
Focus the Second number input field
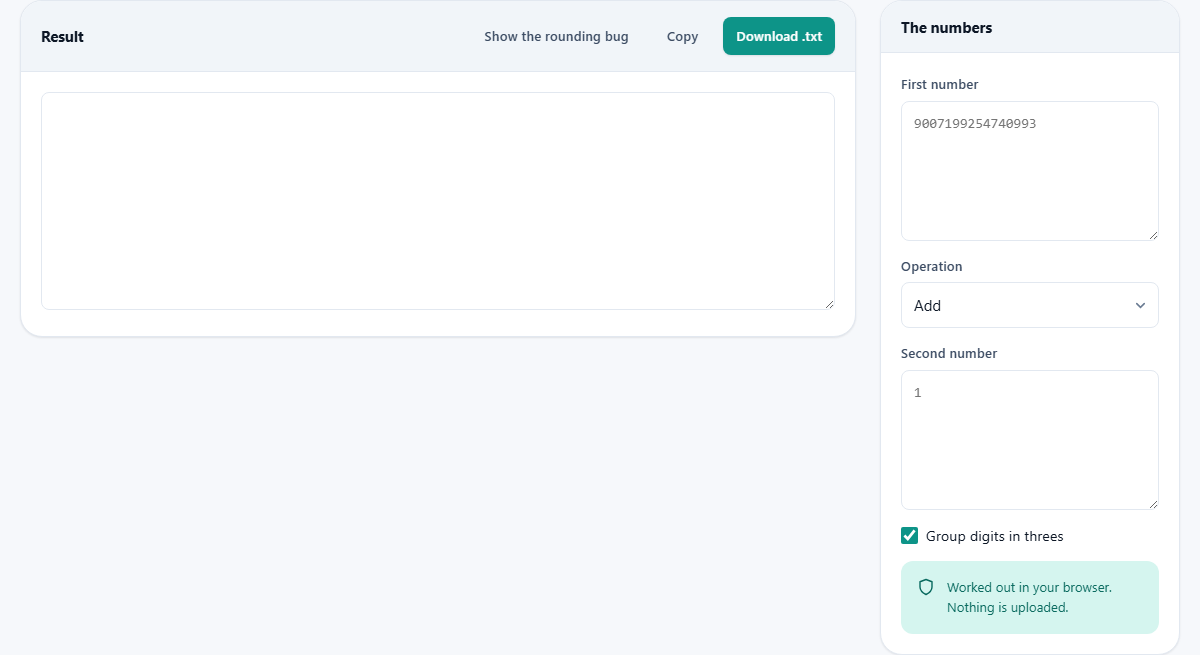[1030, 440]
